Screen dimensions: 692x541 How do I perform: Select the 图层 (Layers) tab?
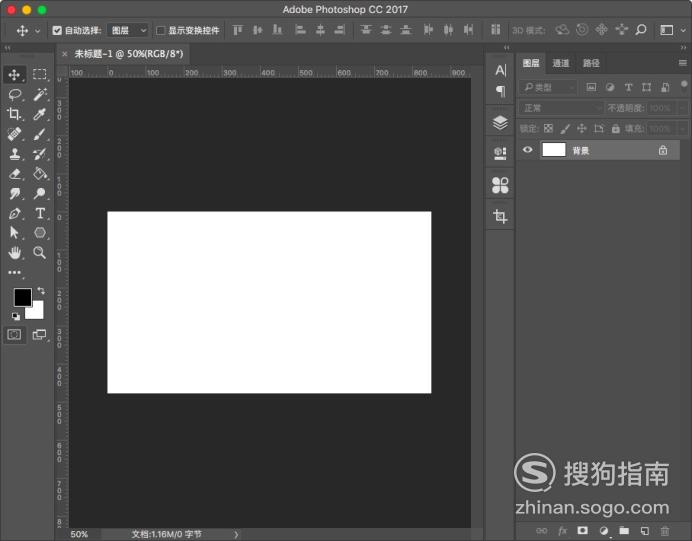(531, 63)
